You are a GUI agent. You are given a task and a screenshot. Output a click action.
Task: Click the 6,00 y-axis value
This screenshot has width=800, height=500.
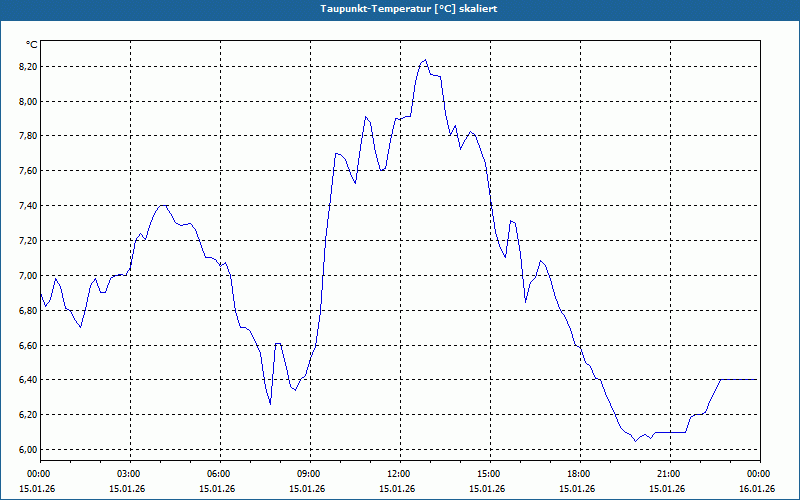(29, 449)
